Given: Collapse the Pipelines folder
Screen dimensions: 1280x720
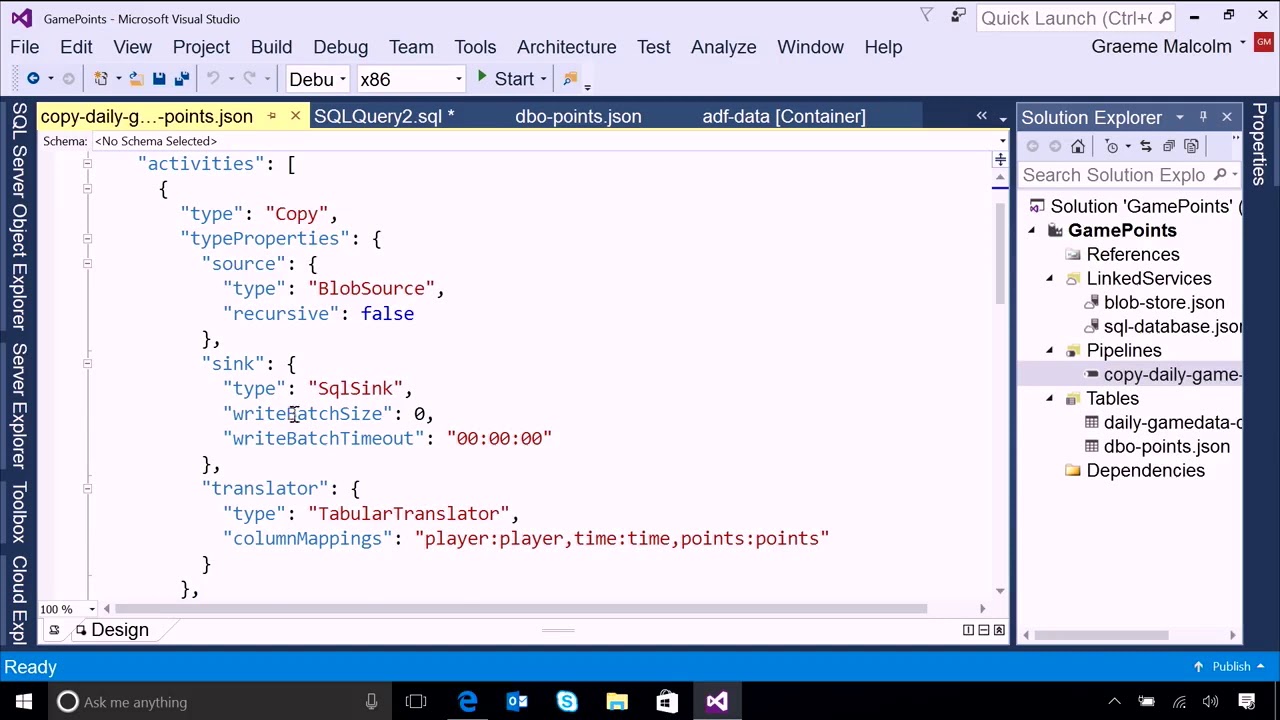Looking at the screenshot, I should coord(1050,351).
